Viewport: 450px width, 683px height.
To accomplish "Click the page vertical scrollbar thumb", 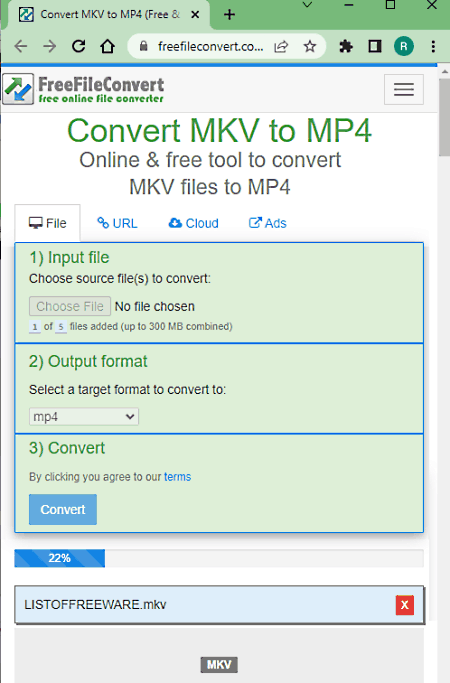I will tap(444, 117).
